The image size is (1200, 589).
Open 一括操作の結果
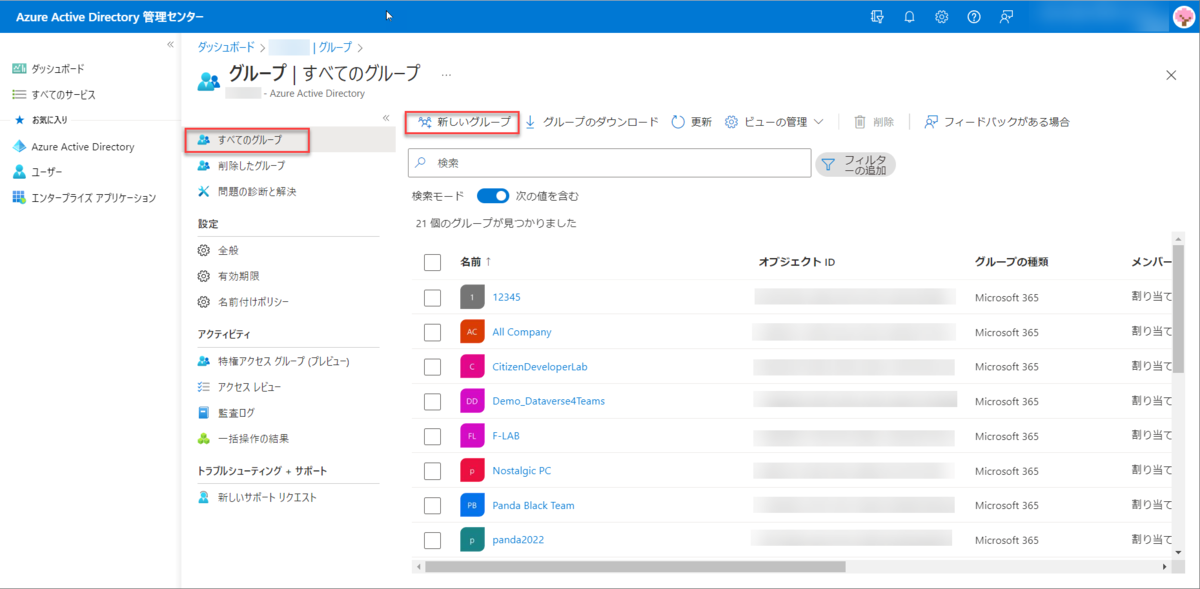pos(254,438)
